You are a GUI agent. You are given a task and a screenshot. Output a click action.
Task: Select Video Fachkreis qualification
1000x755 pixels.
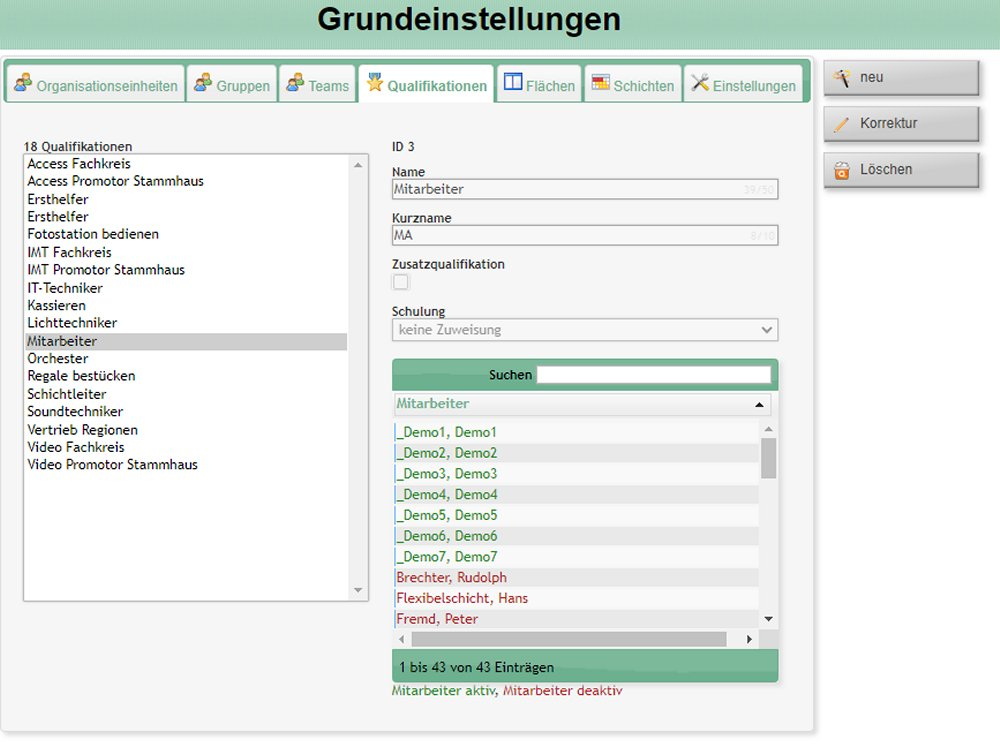point(186,447)
